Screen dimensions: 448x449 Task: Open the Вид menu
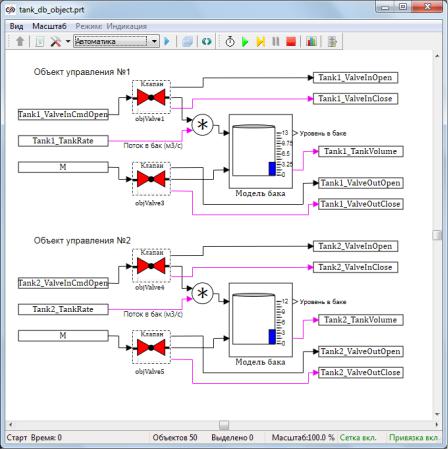point(16,26)
